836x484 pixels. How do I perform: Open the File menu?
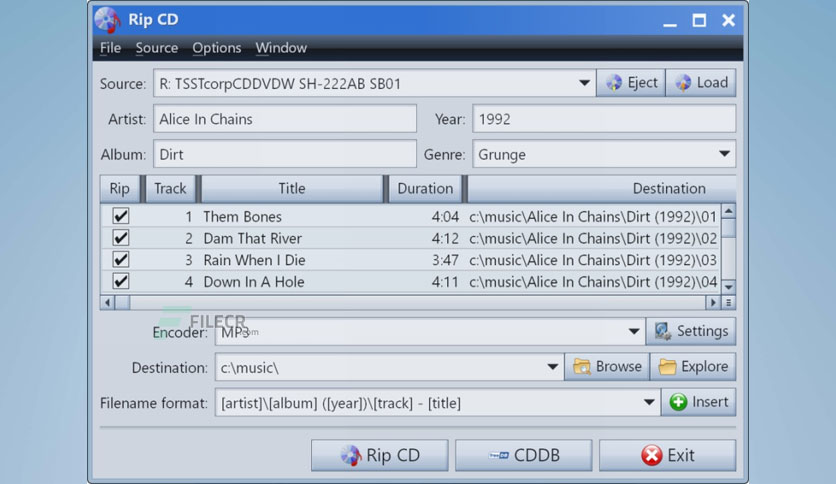[x=110, y=48]
